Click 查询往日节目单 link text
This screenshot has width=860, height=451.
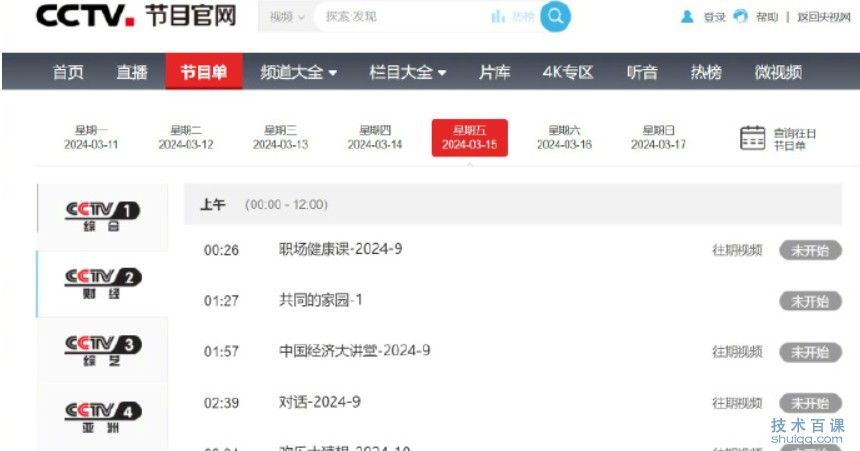click(x=794, y=139)
